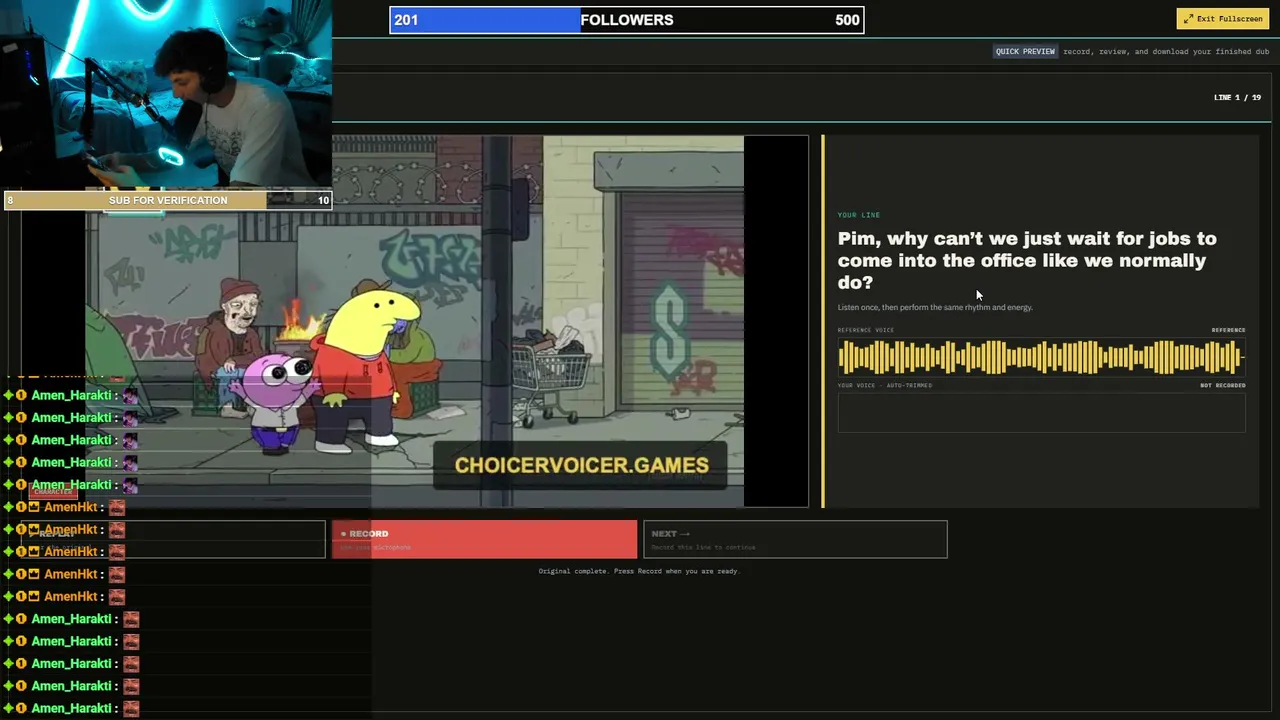Click the 'NOT RECORDED' status label
The height and width of the screenshot is (720, 1280).
click(1223, 385)
